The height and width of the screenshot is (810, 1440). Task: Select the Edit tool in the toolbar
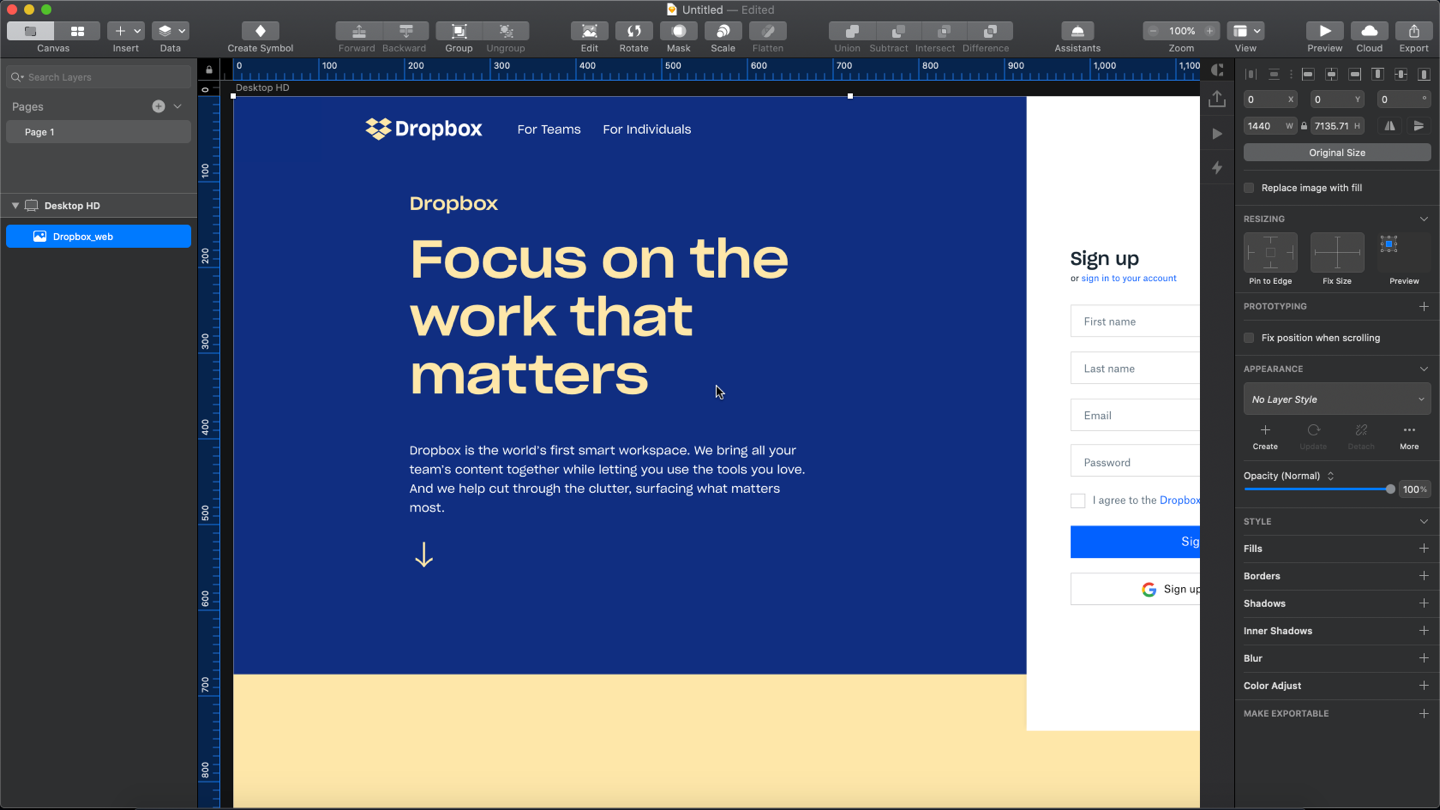(x=589, y=31)
